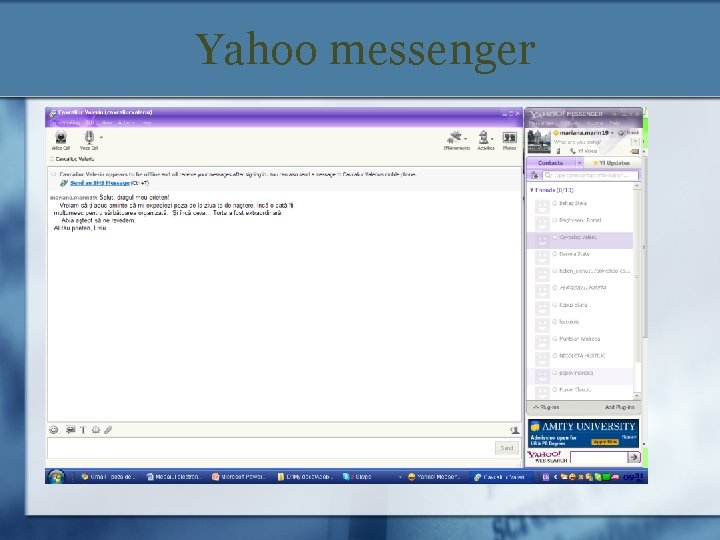The width and height of the screenshot is (720, 540).
Task: Open Gmail taskbar button
Action: point(109,477)
